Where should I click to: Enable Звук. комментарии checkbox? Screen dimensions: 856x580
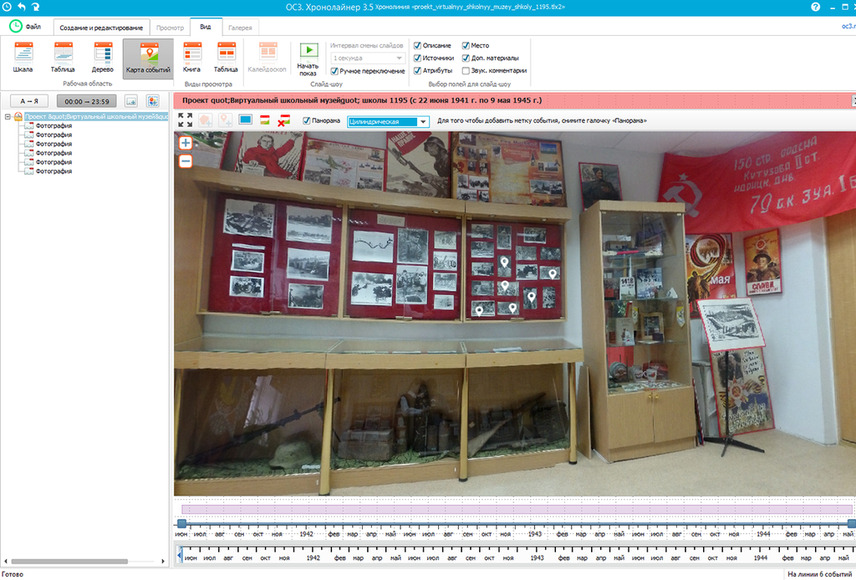click(x=466, y=70)
